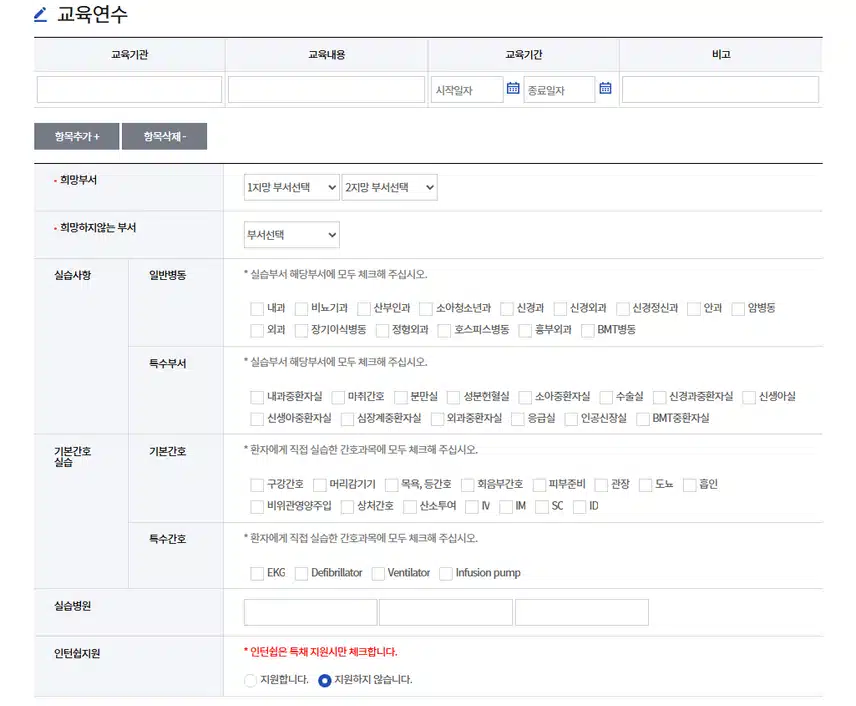The height and width of the screenshot is (706, 856).
Task: Click the 교육기관 input field
Action: (x=129, y=90)
